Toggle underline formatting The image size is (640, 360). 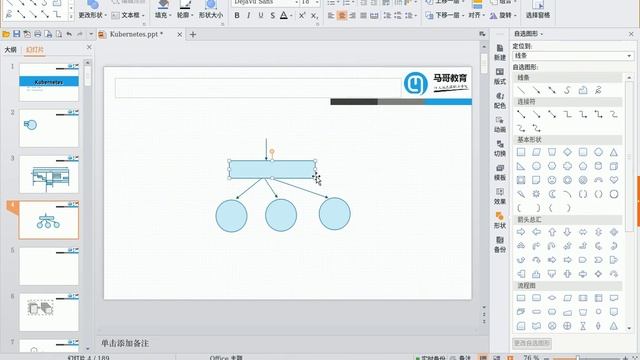(260, 16)
